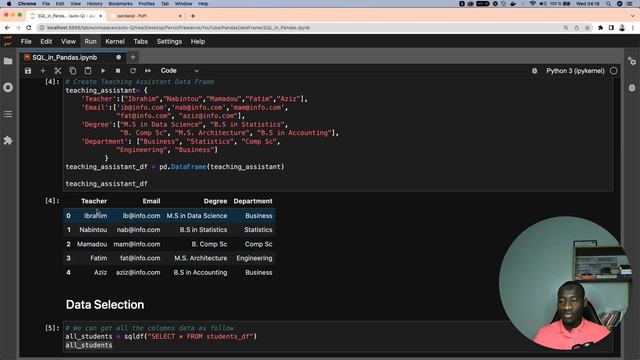The height and width of the screenshot is (360, 640).
Task: Restart the kernel circular arrow icon
Action: [x=133, y=71]
